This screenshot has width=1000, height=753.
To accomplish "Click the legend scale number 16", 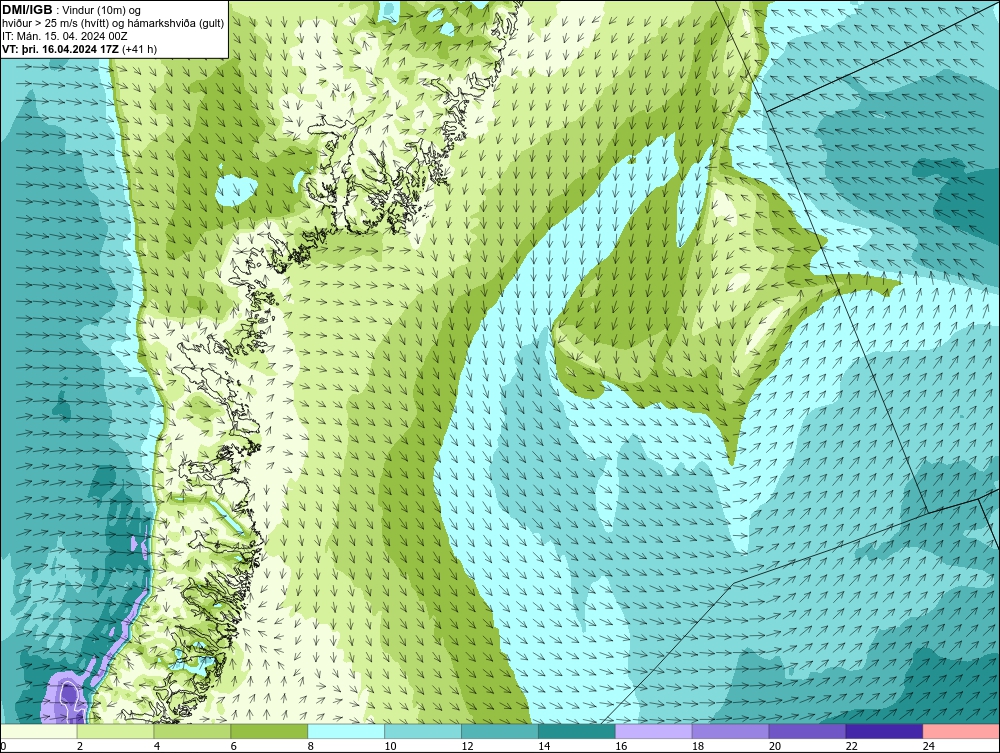I will 621,746.
